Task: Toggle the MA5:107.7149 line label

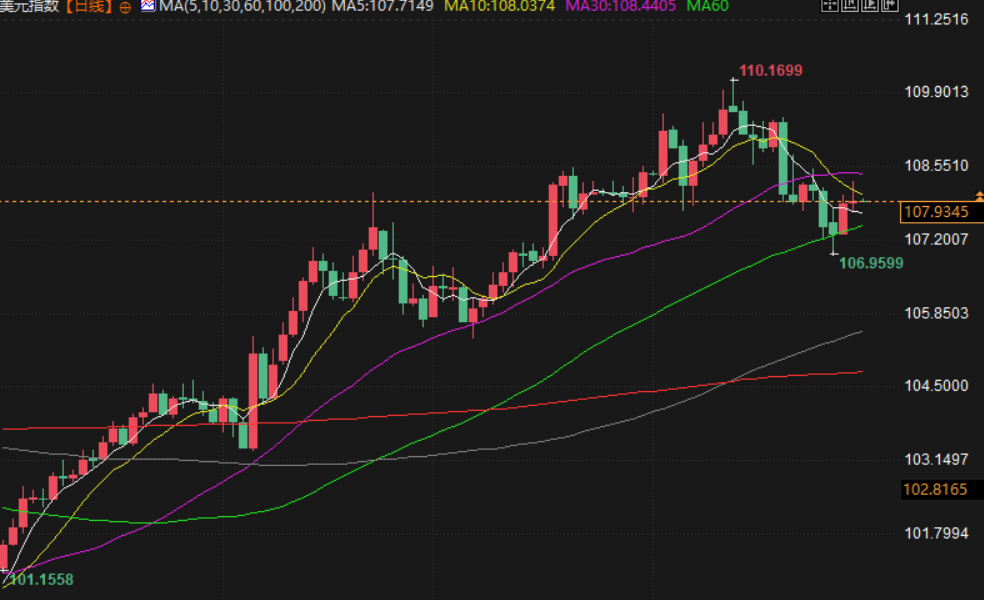Action: (x=383, y=6)
